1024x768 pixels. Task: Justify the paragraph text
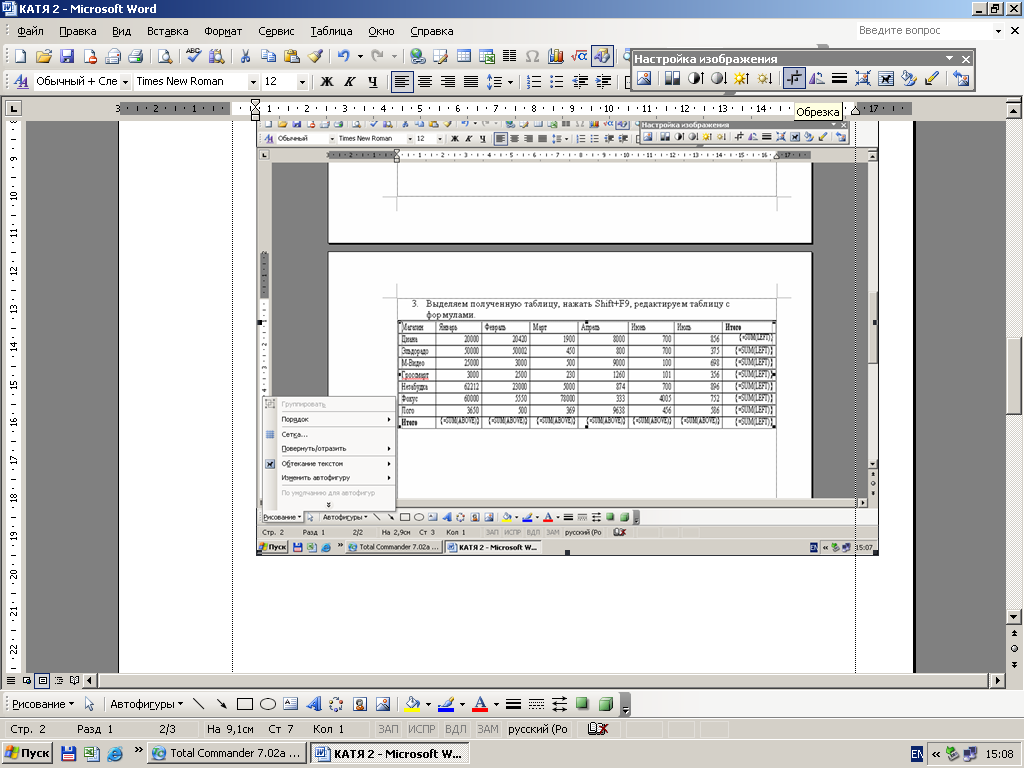(471, 82)
